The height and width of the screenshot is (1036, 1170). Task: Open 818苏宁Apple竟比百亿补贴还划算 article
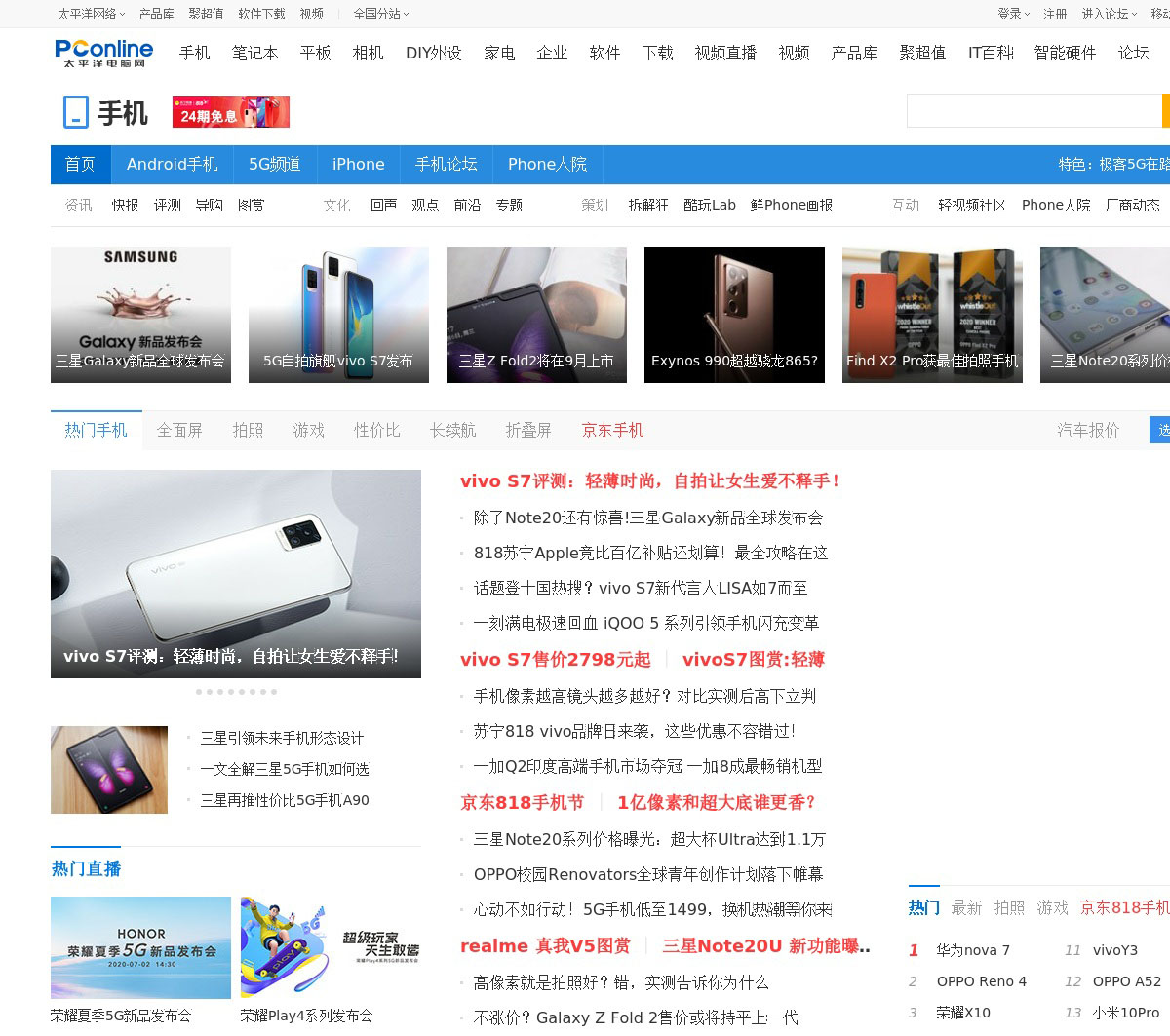click(x=651, y=553)
